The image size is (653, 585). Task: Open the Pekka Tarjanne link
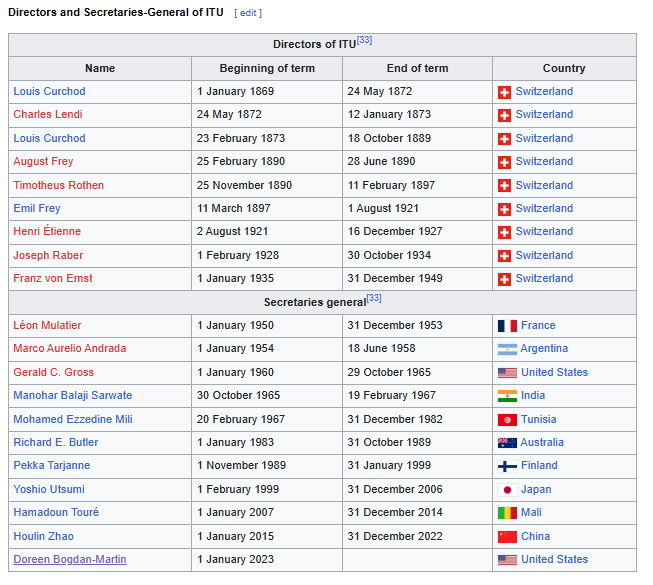52,465
